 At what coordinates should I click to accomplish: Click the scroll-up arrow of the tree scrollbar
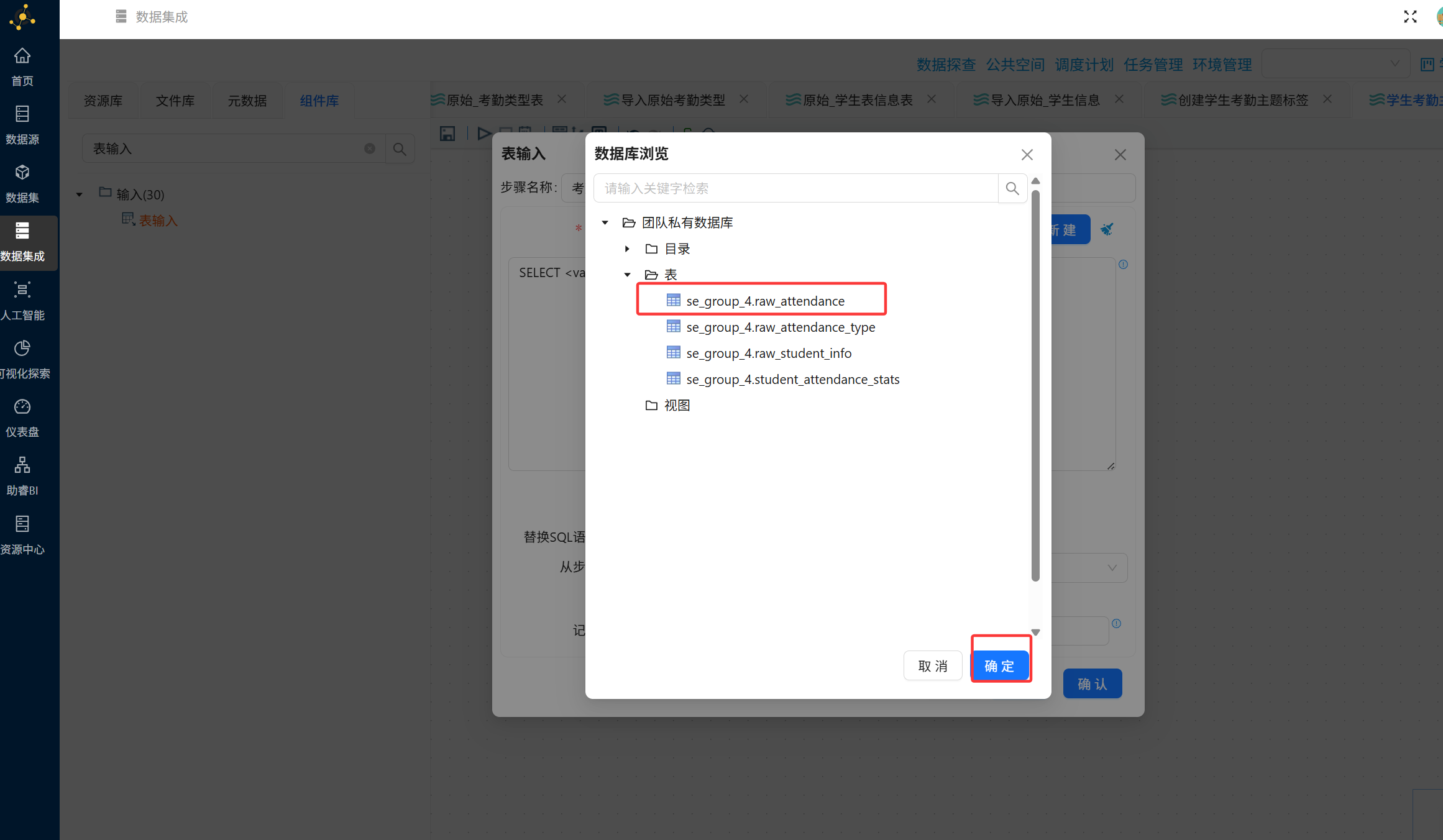point(1035,181)
